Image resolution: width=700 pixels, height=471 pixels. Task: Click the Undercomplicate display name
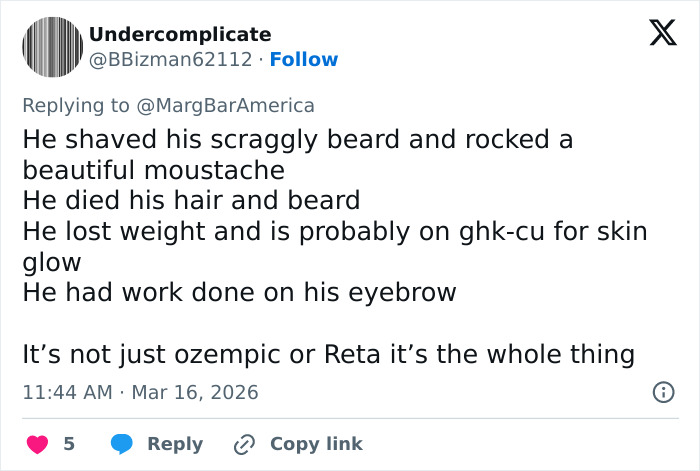tap(180, 35)
